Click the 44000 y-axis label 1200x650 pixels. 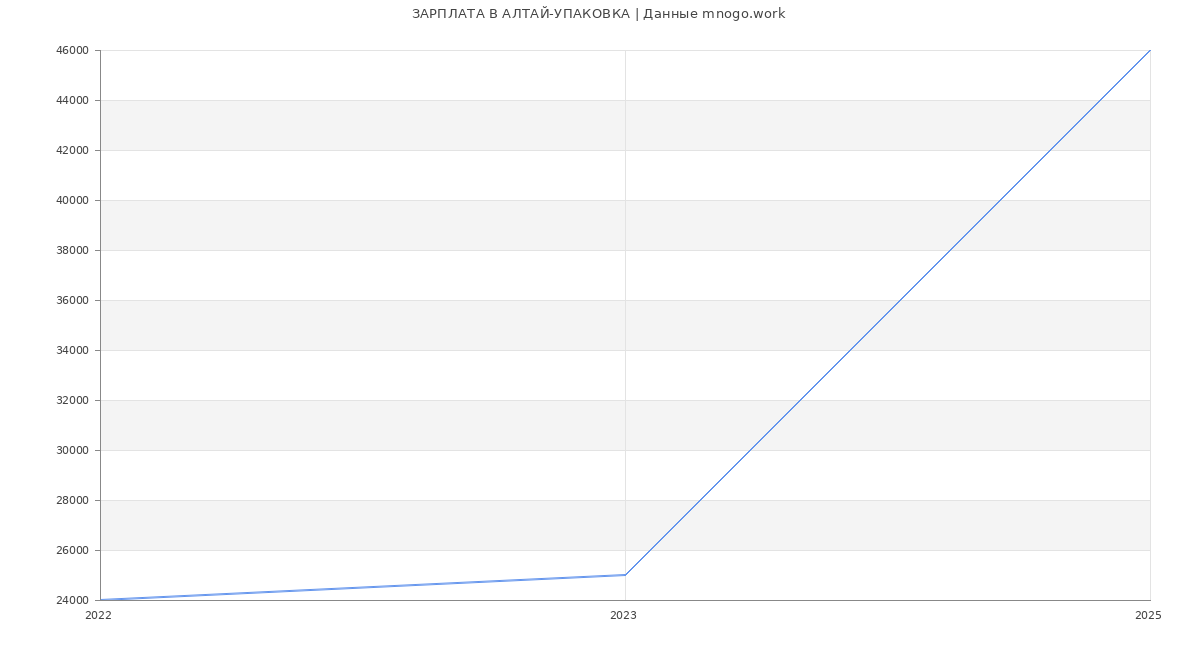click(72, 100)
